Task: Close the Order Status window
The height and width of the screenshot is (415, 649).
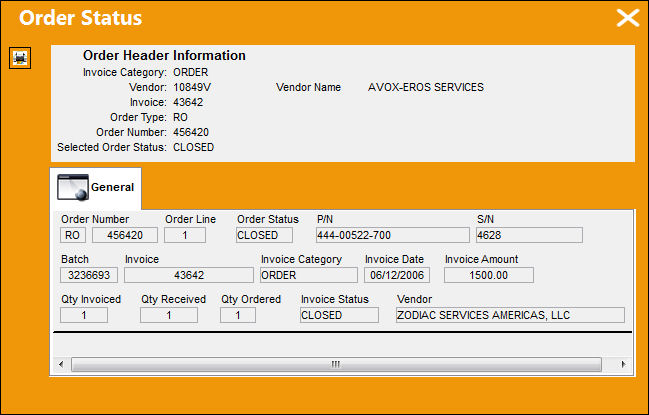Action: point(628,18)
